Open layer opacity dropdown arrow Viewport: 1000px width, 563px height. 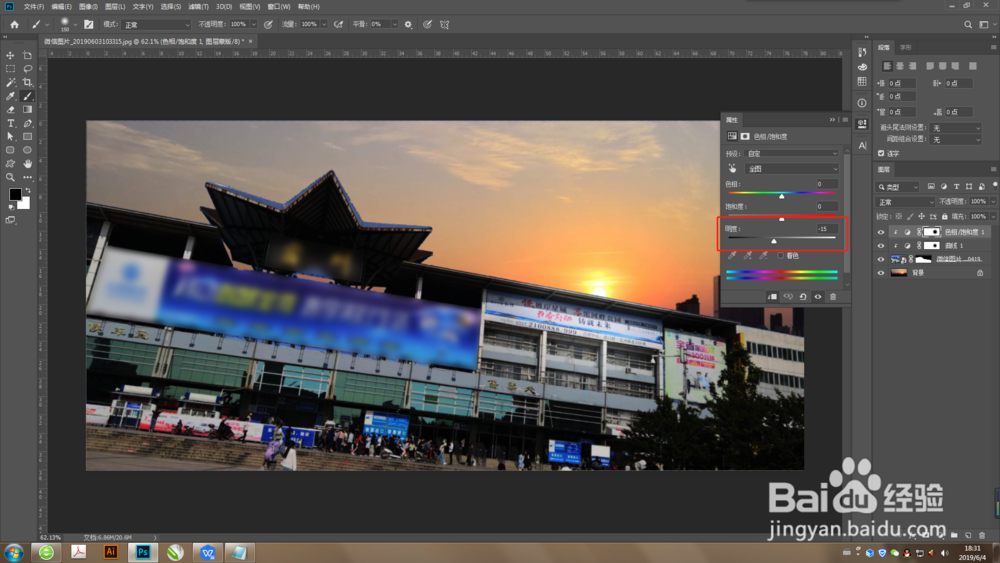(993, 201)
